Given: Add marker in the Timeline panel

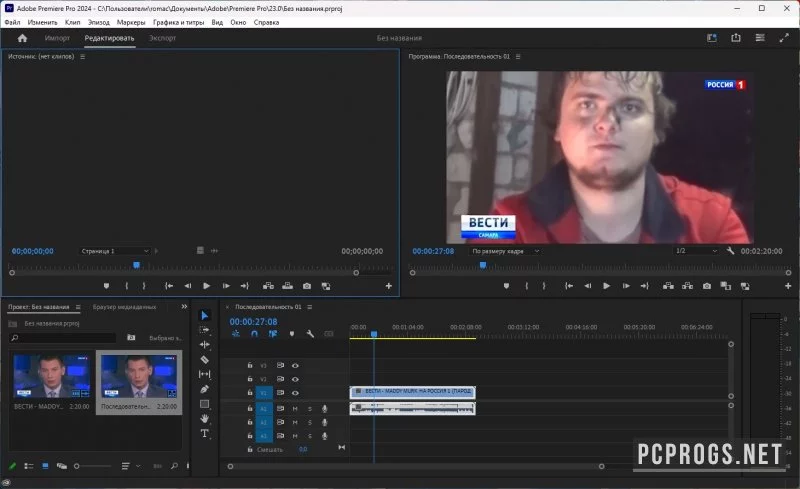Looking at the screenshot, I should (291, 334).
